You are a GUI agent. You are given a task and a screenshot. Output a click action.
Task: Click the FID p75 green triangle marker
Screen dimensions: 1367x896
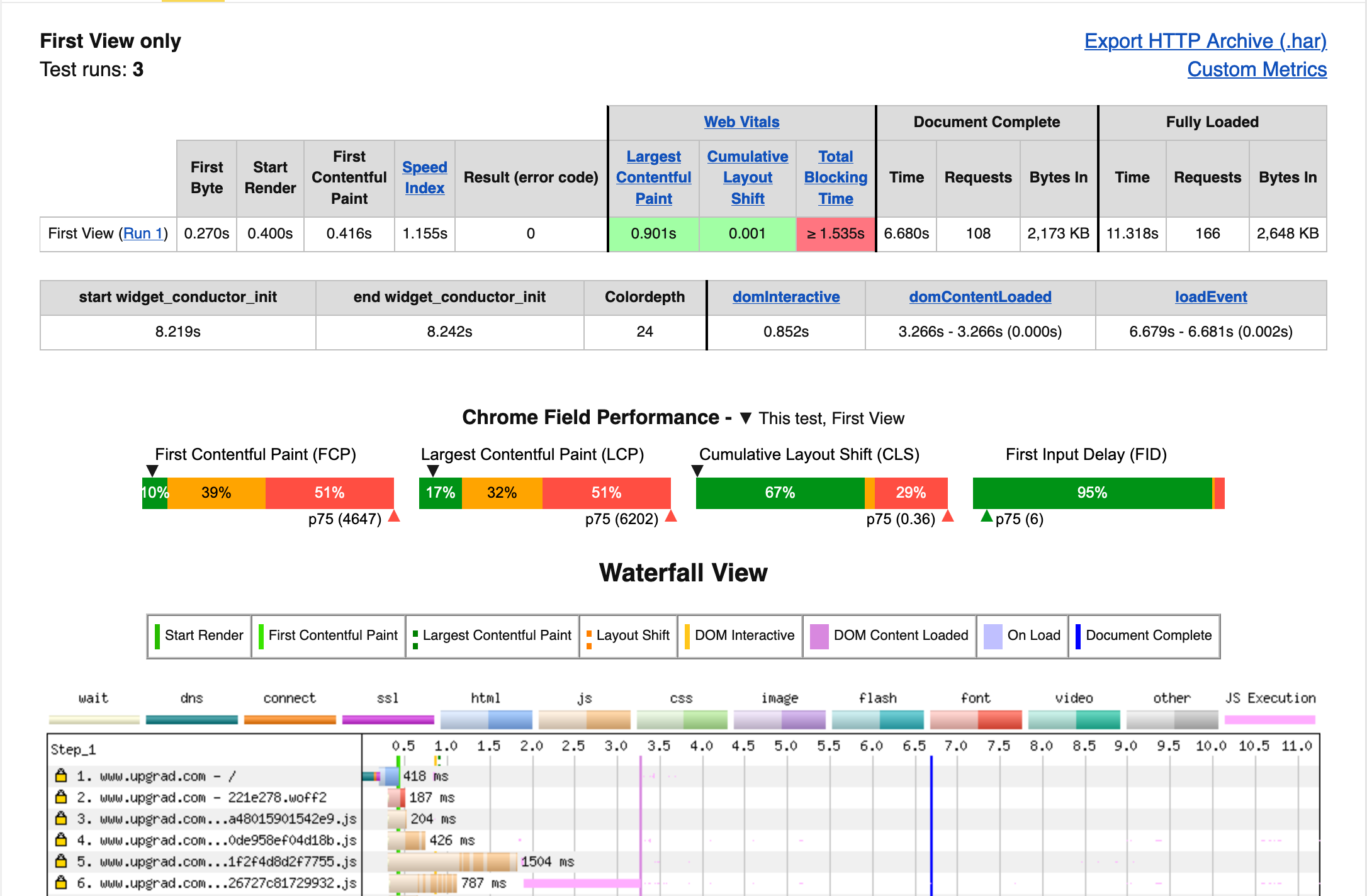tap(987, 517)
